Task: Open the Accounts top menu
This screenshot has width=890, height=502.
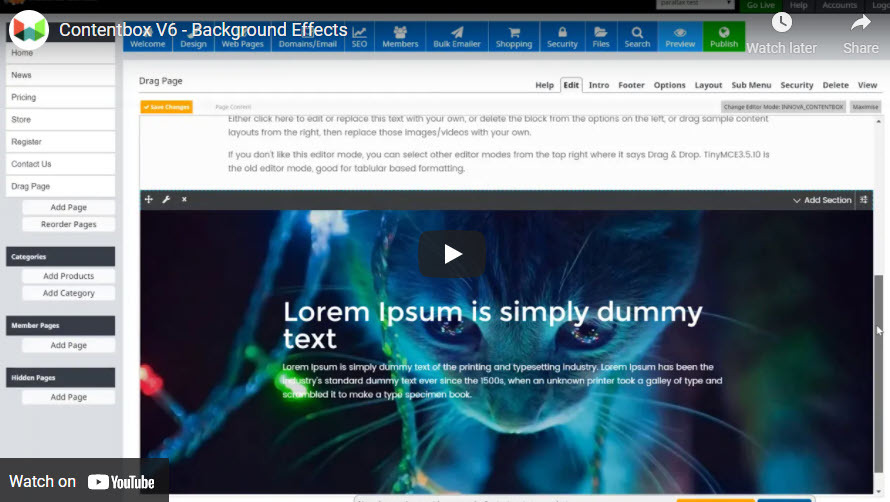Action: (839, 5)
